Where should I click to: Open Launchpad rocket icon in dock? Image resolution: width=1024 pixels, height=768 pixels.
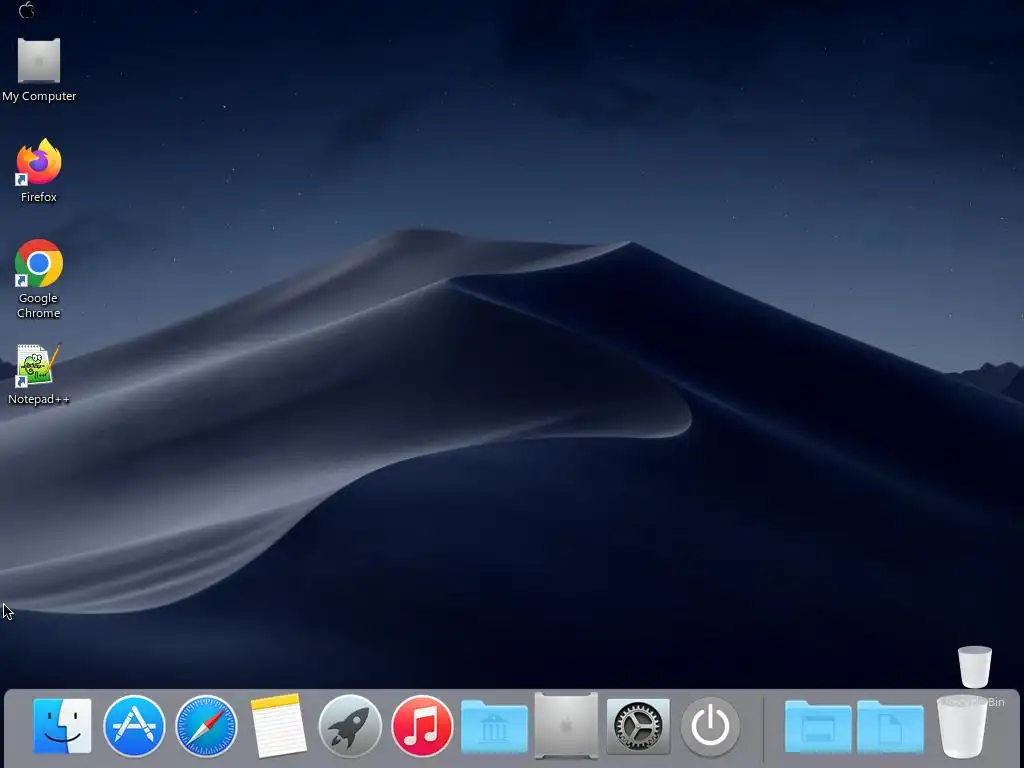pos(350,726)
